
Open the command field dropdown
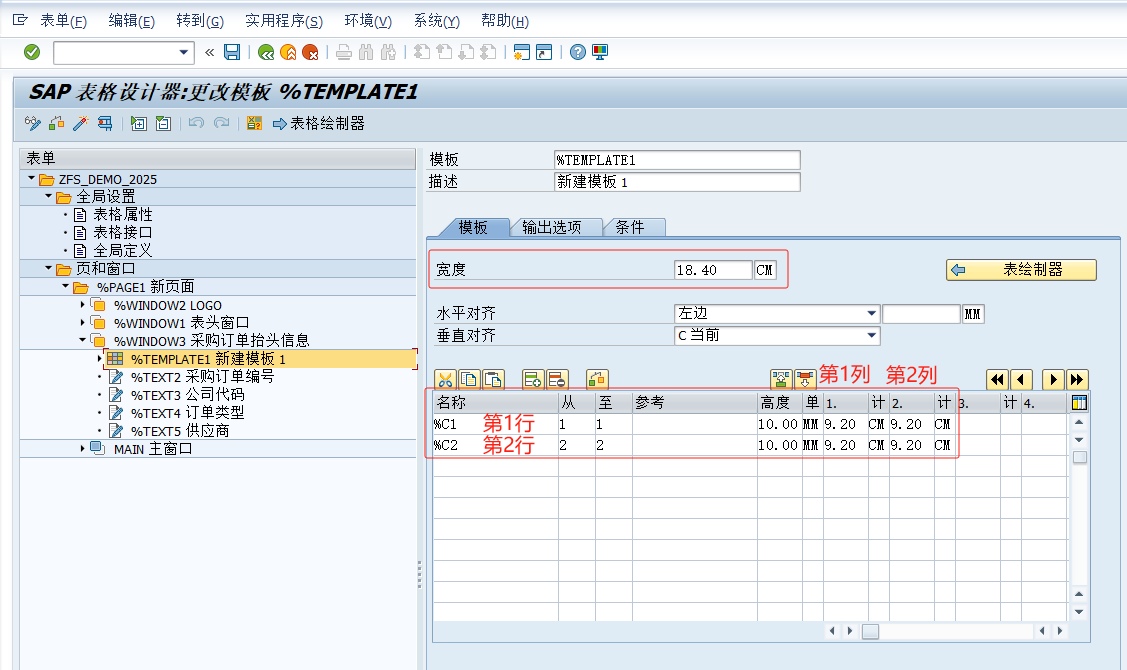(184, 52)
